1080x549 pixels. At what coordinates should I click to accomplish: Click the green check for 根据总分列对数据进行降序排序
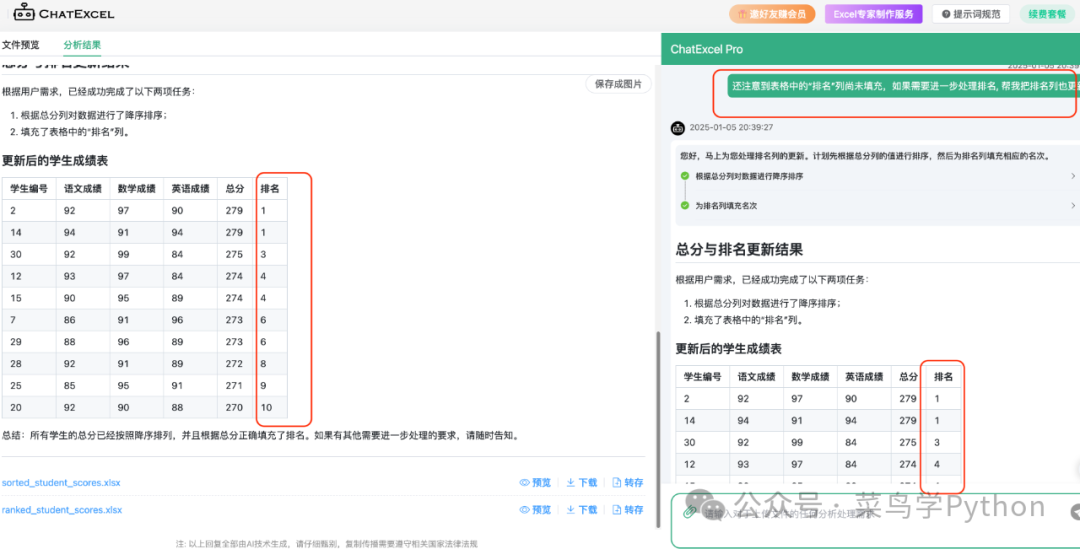tap(685, 176)
